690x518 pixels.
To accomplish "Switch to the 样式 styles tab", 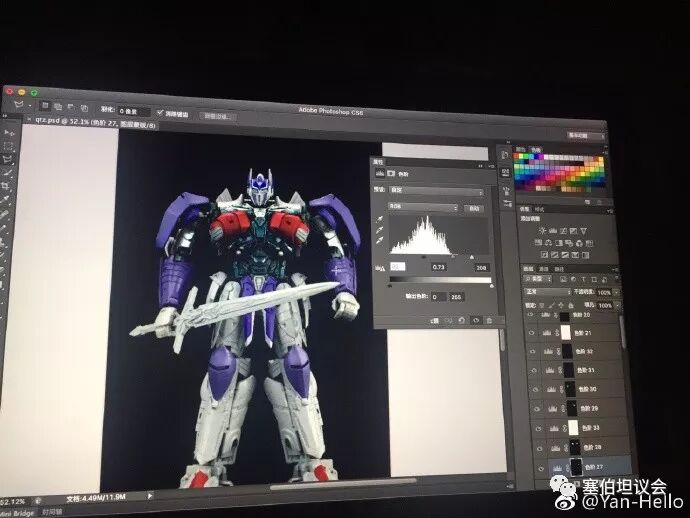I will click(539, 209).
